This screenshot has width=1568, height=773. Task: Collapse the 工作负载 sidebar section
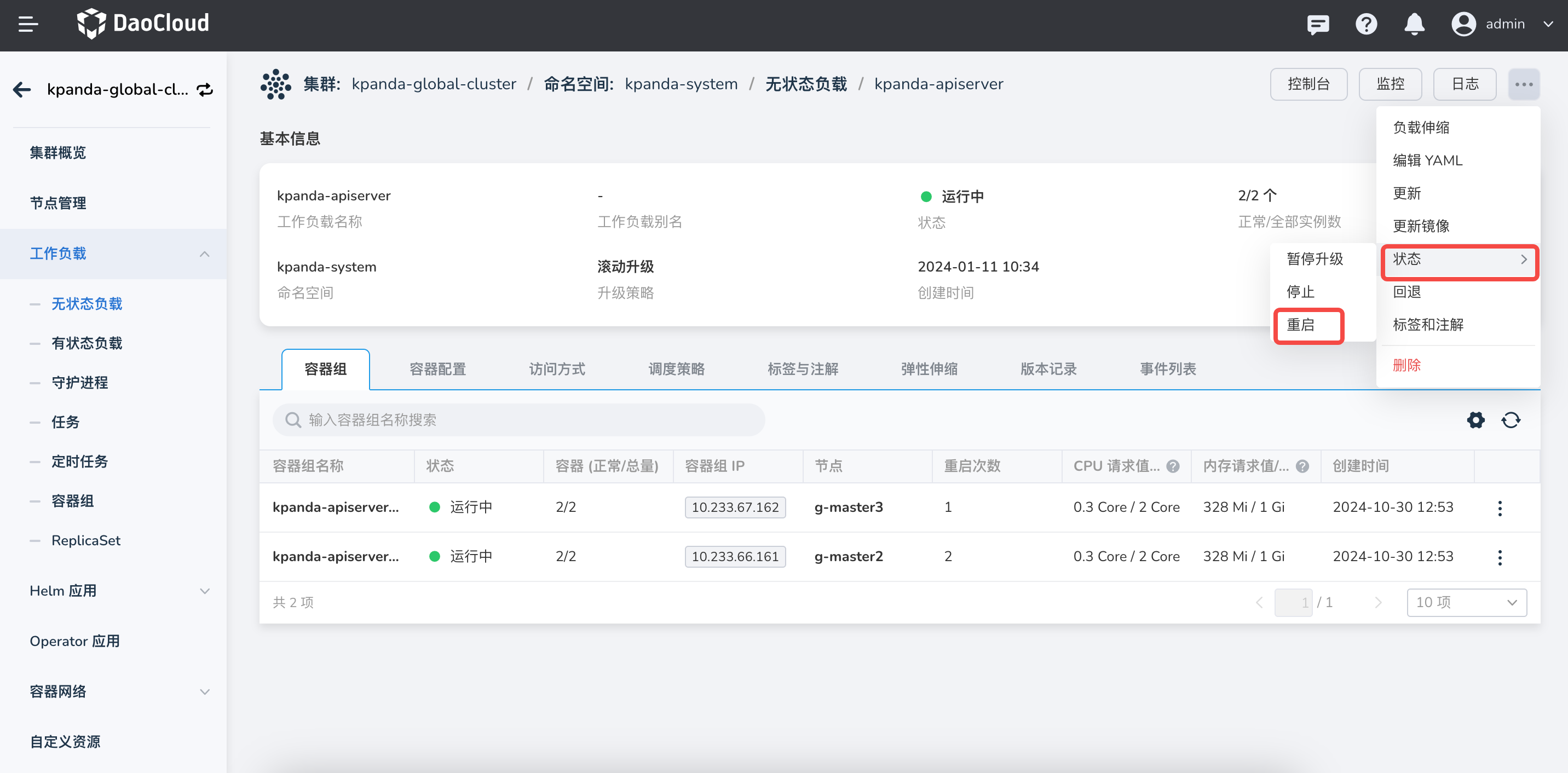pyautogui.click(x=205, y=254)
